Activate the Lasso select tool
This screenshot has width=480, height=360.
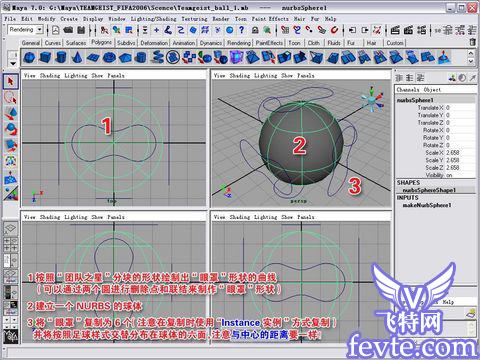coord(11,98)
